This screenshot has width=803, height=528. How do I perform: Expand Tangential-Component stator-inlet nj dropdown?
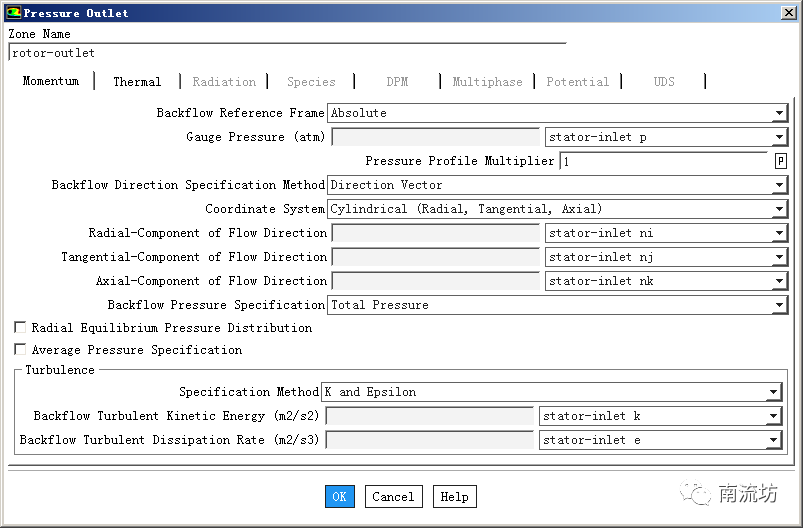[x=778, y=257]
